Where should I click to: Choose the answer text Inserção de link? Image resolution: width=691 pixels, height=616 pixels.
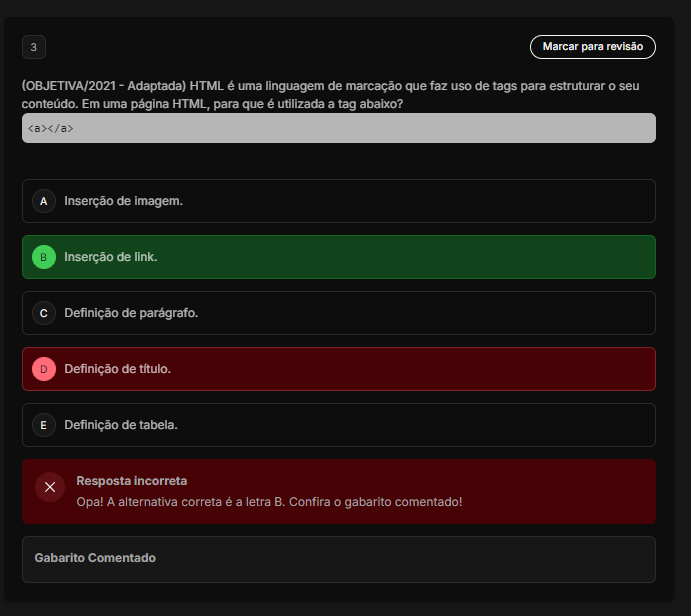click(x=110, y=257)
